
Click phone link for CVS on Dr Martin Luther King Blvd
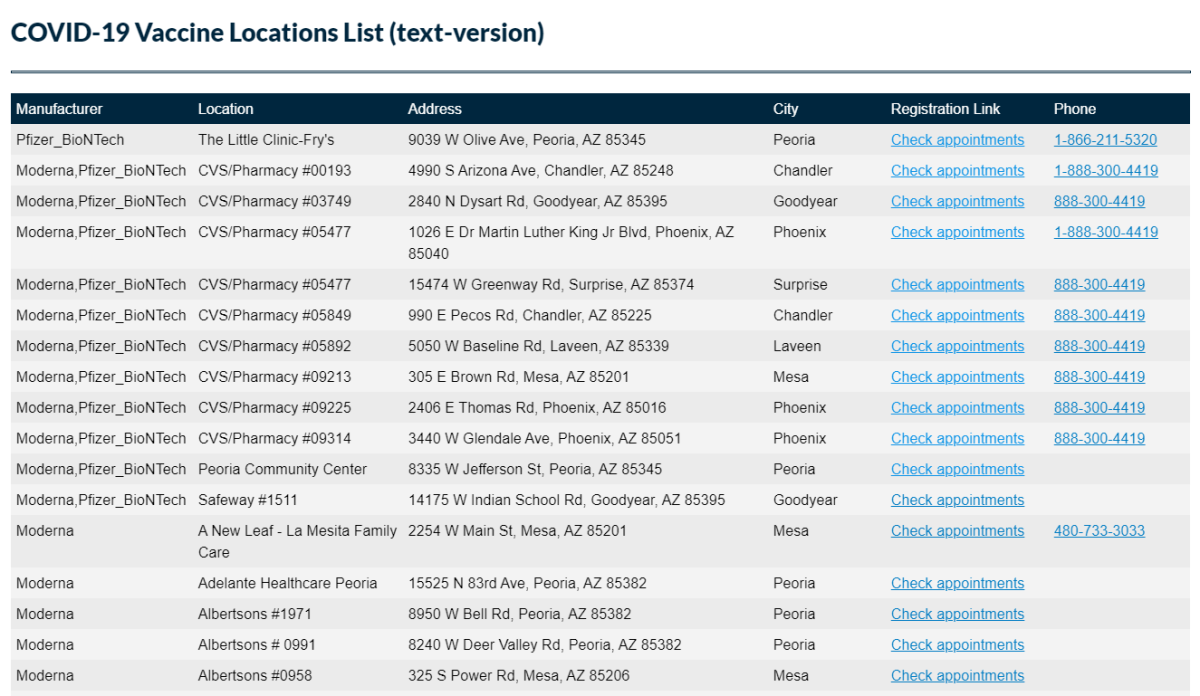click(x=1105, y=232)
